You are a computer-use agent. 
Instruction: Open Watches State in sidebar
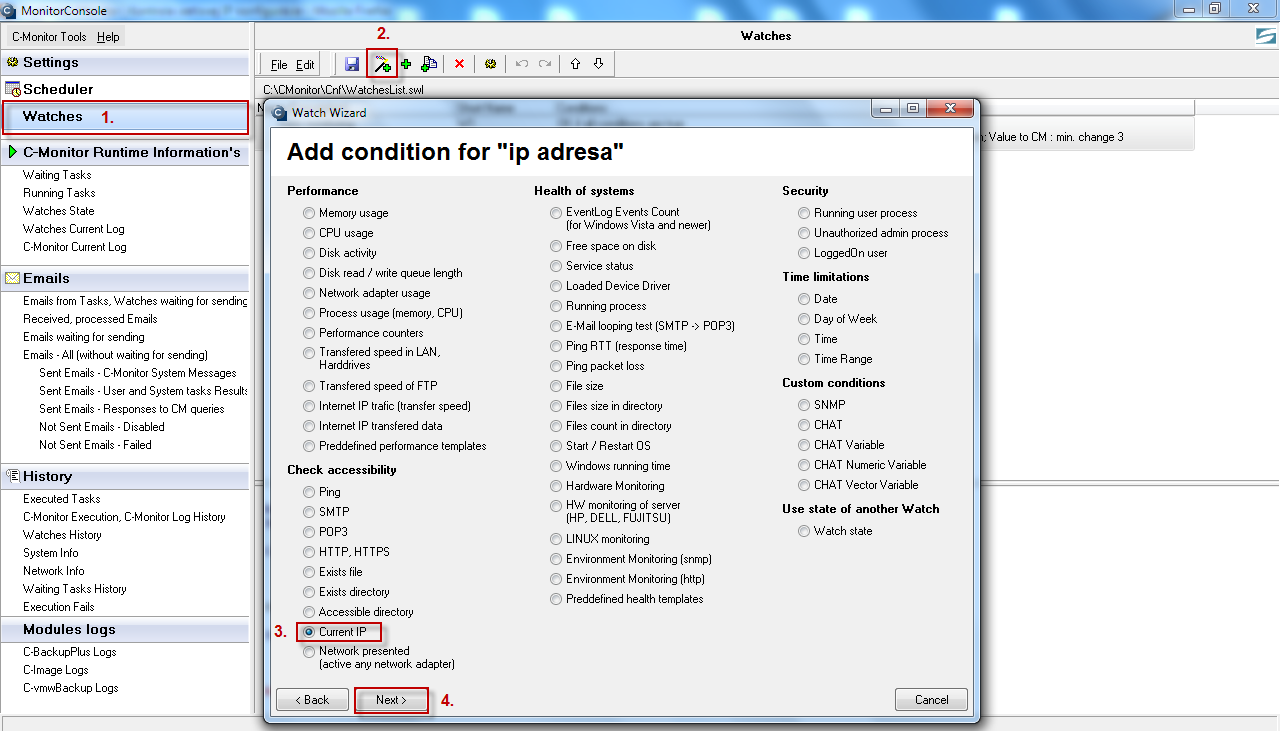59,211
